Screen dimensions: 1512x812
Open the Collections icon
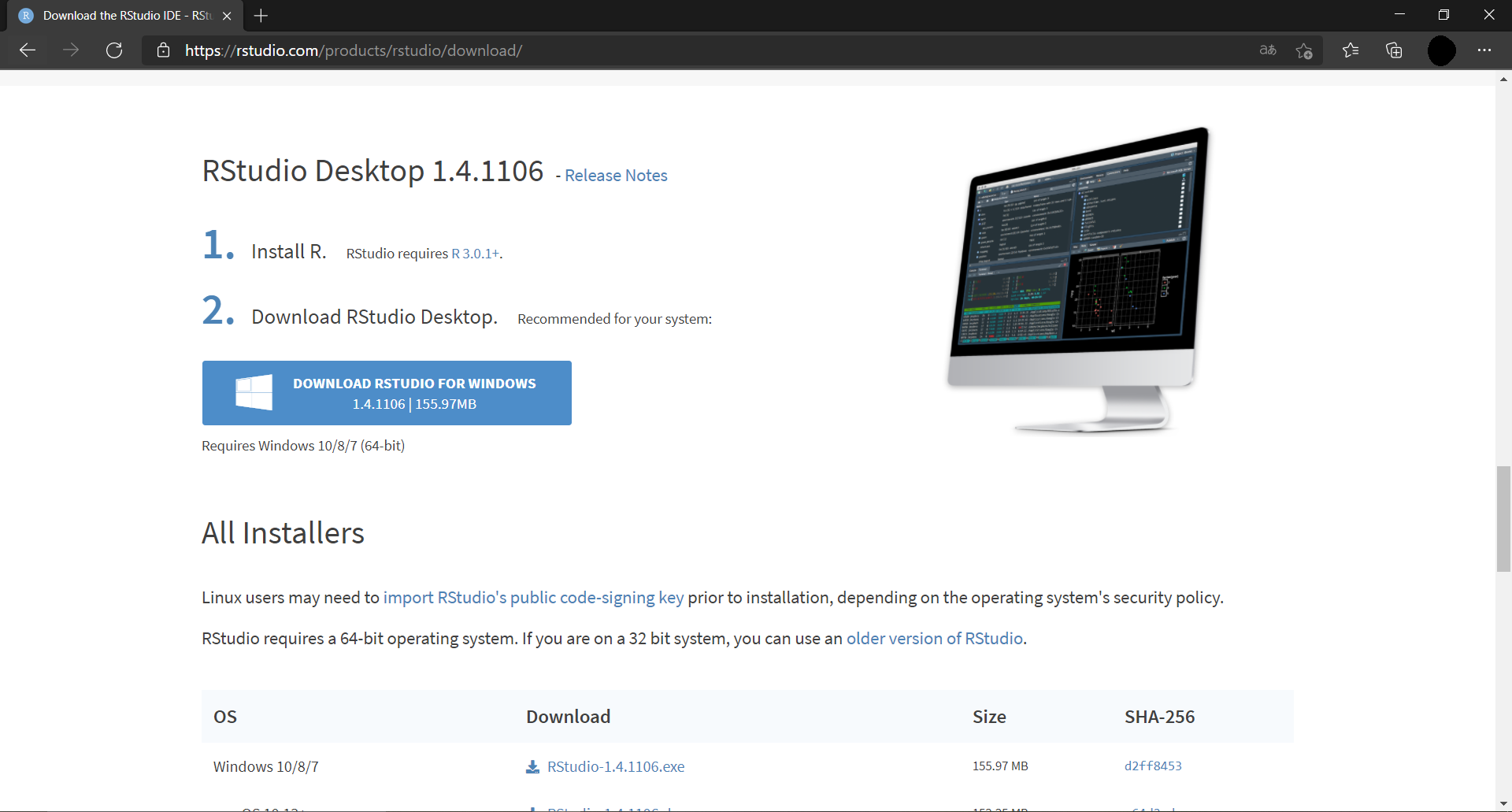pyautogui.click(x=1394, y=50)
